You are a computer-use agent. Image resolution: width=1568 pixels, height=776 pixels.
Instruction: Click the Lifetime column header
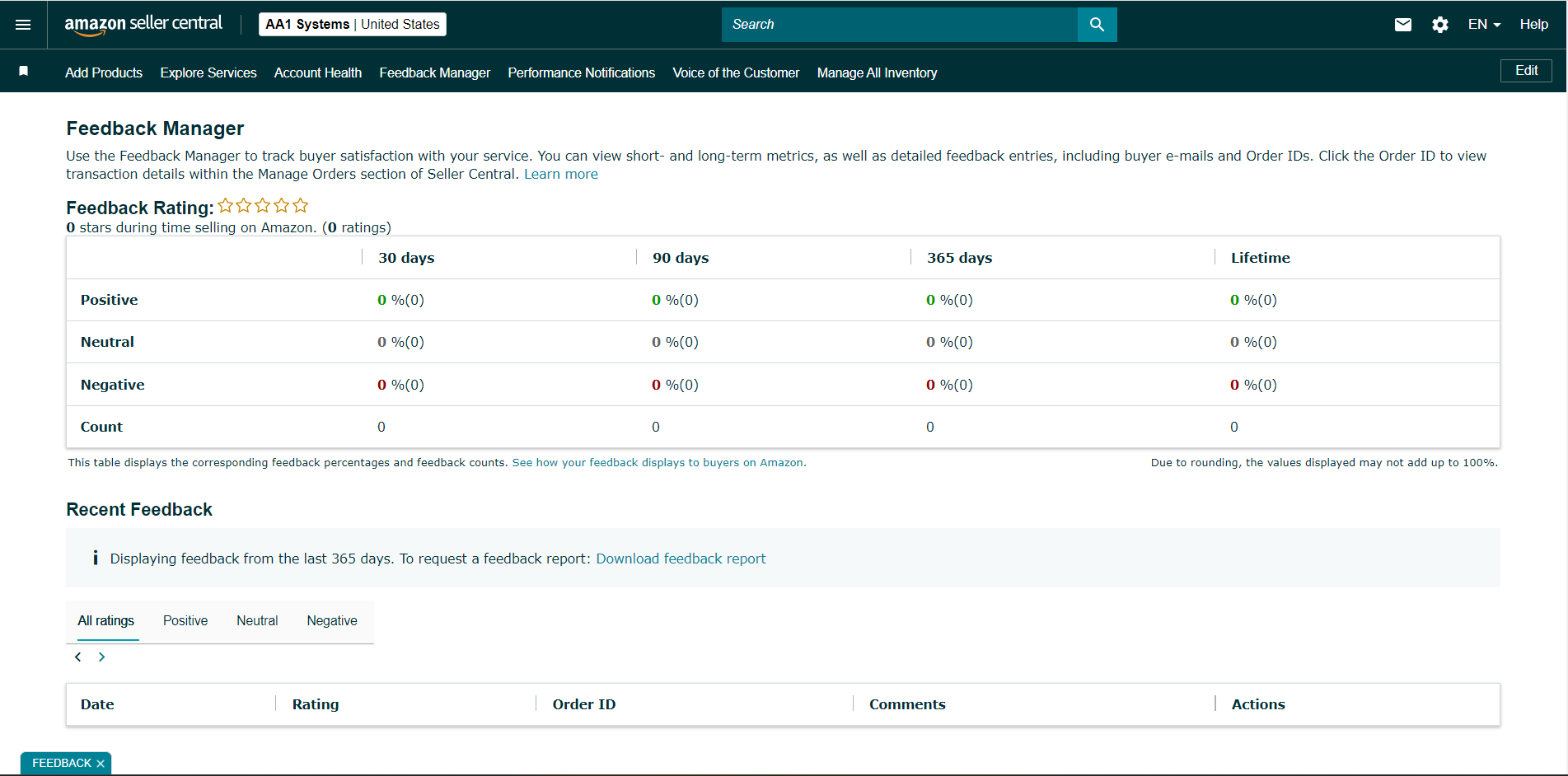(x=1261, y=258)
